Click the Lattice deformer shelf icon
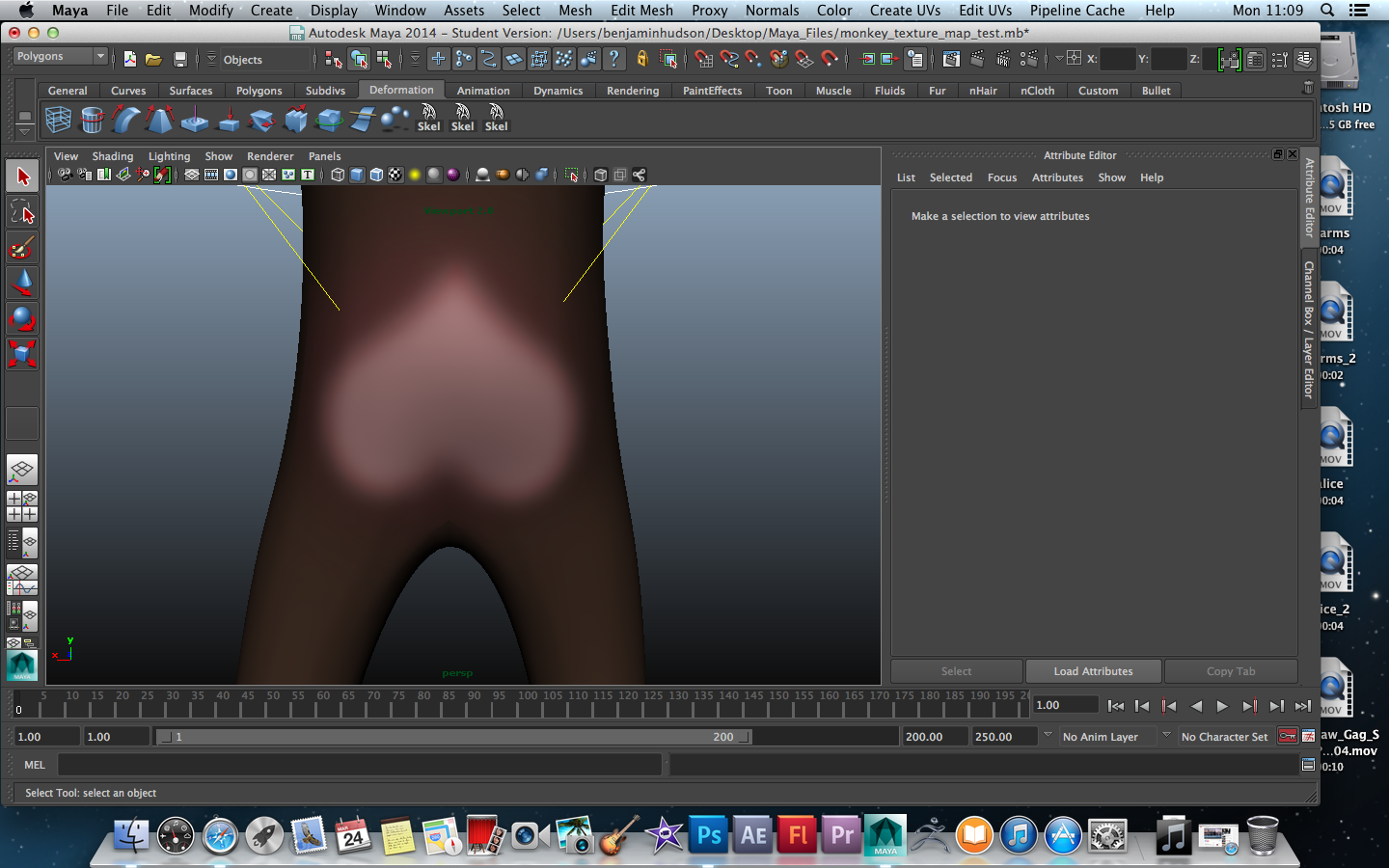Screen dimensions: 1389x868 point(58,120)
